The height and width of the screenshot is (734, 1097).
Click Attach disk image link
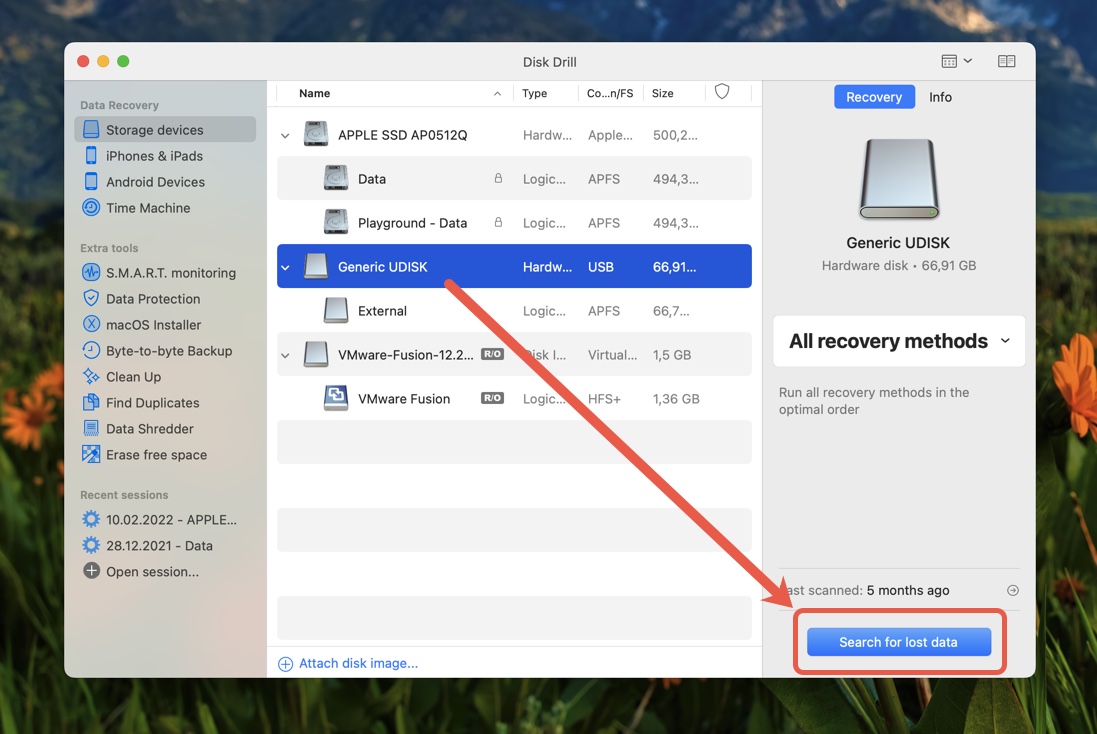click(348, 663)
